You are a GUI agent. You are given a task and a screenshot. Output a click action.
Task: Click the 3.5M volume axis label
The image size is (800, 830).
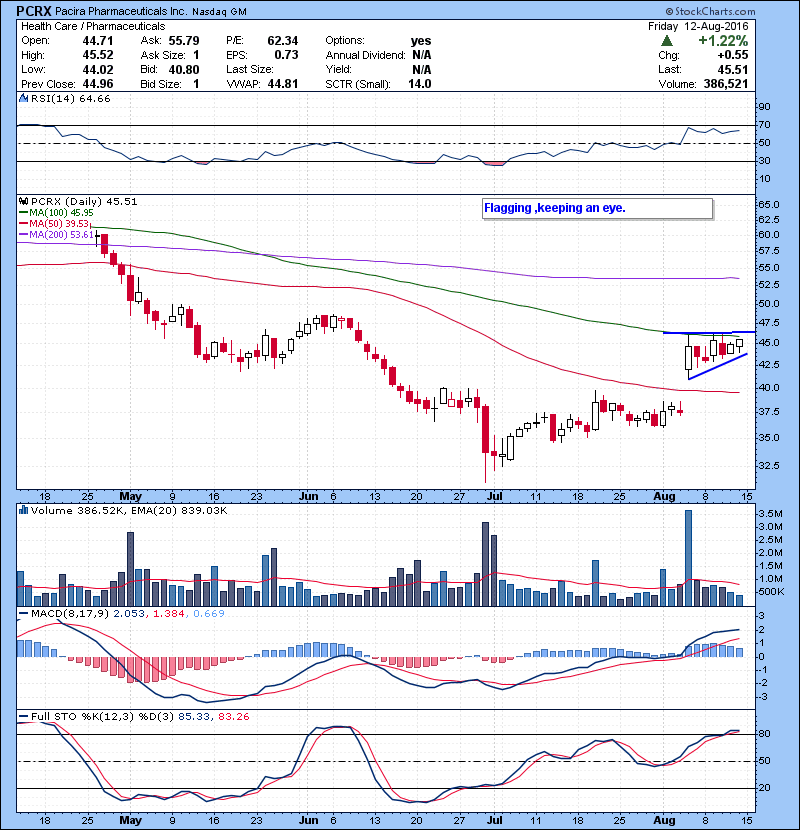tap(770, 513)
